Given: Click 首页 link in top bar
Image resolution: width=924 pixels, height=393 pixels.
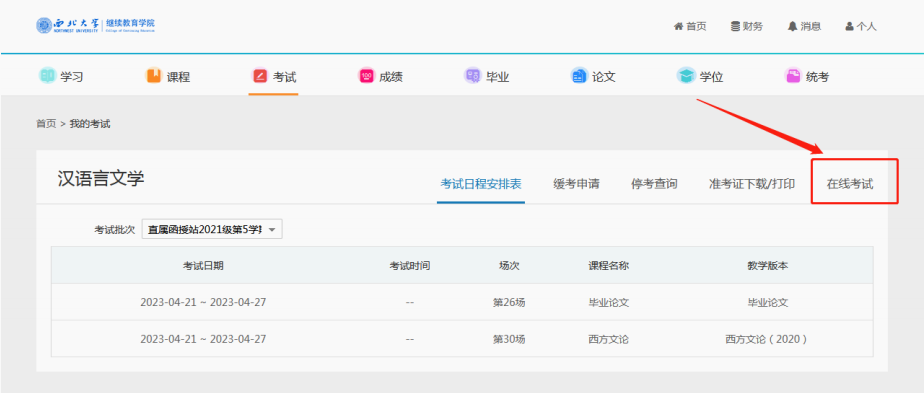Looking at the screenshot, I should [x=696, y=27].
